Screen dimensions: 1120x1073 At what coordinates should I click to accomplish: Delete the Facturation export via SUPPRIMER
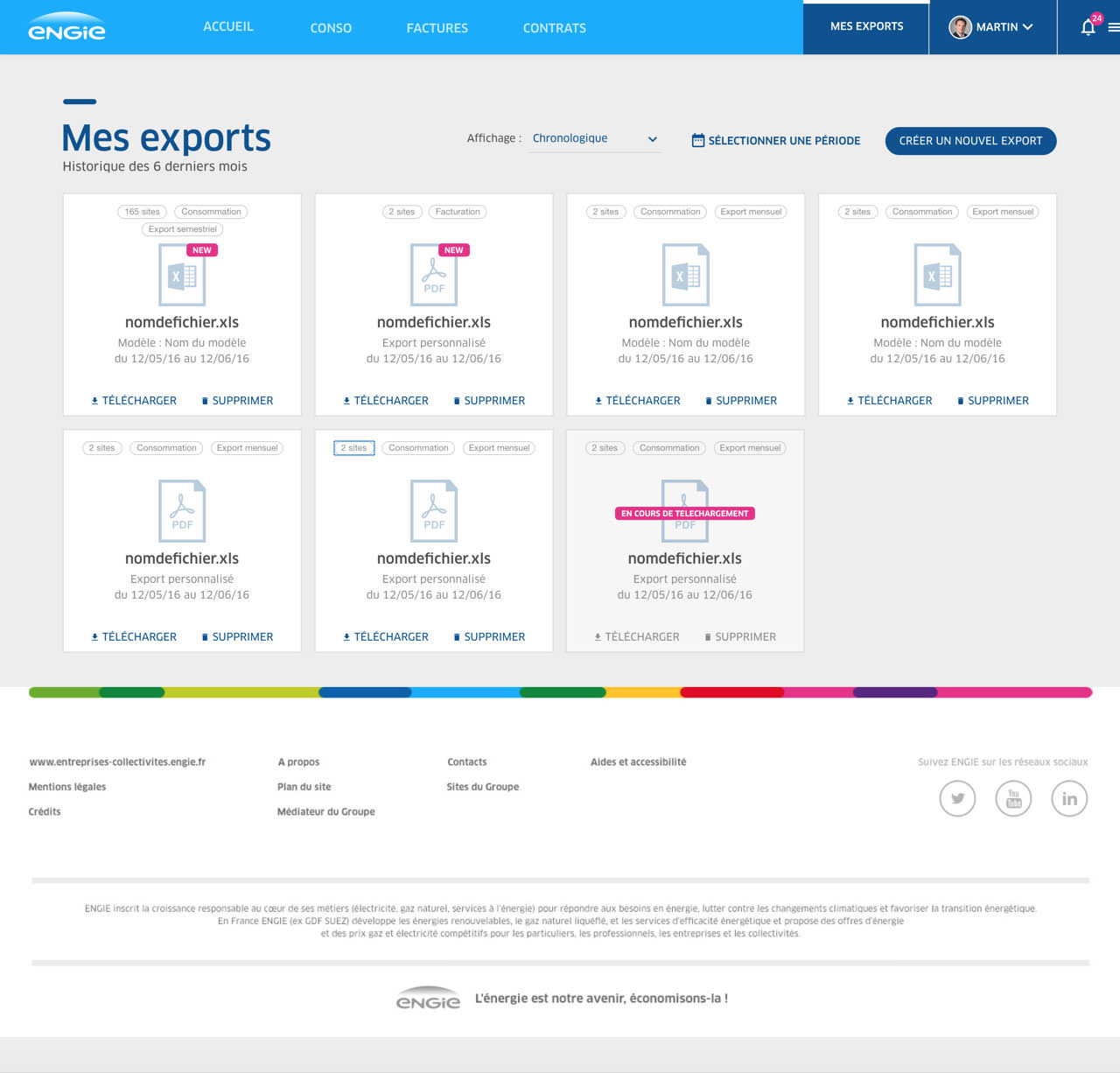pos(489,401)
